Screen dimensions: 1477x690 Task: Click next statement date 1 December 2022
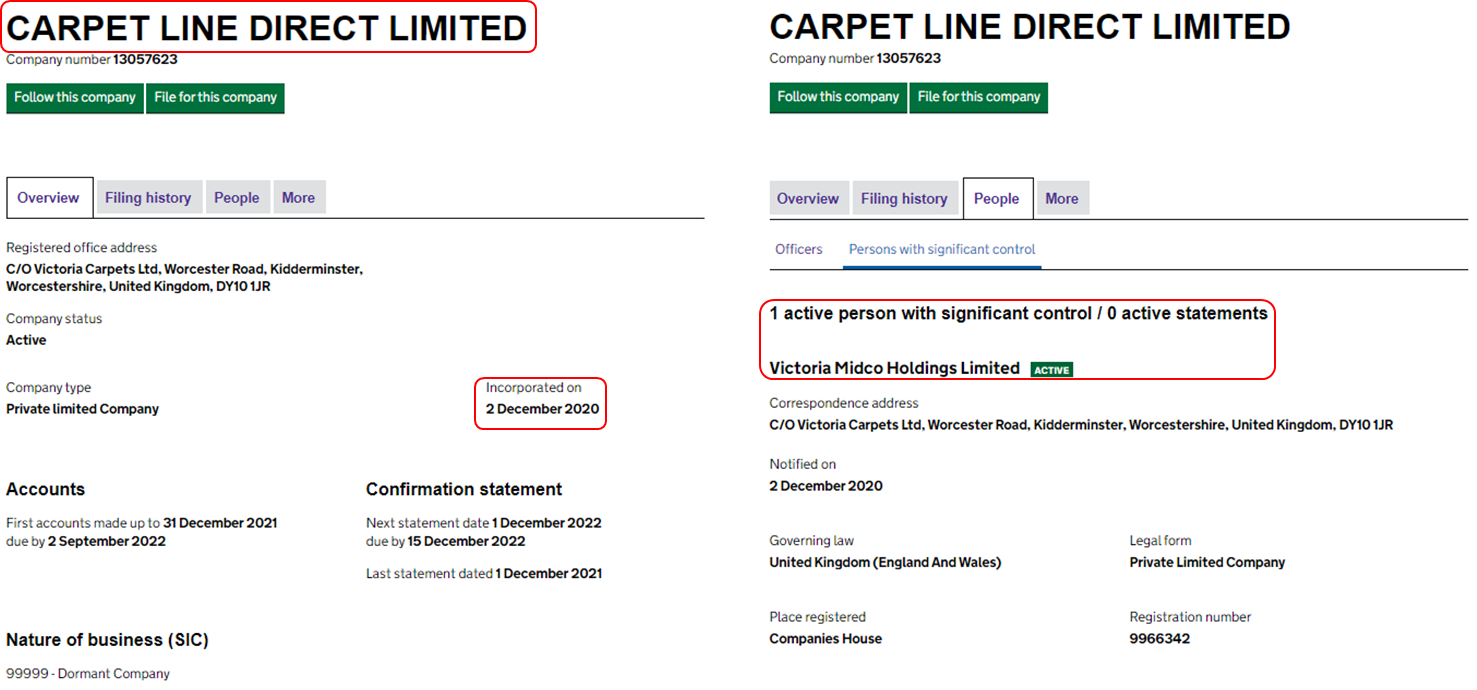[x=547, y=523]
